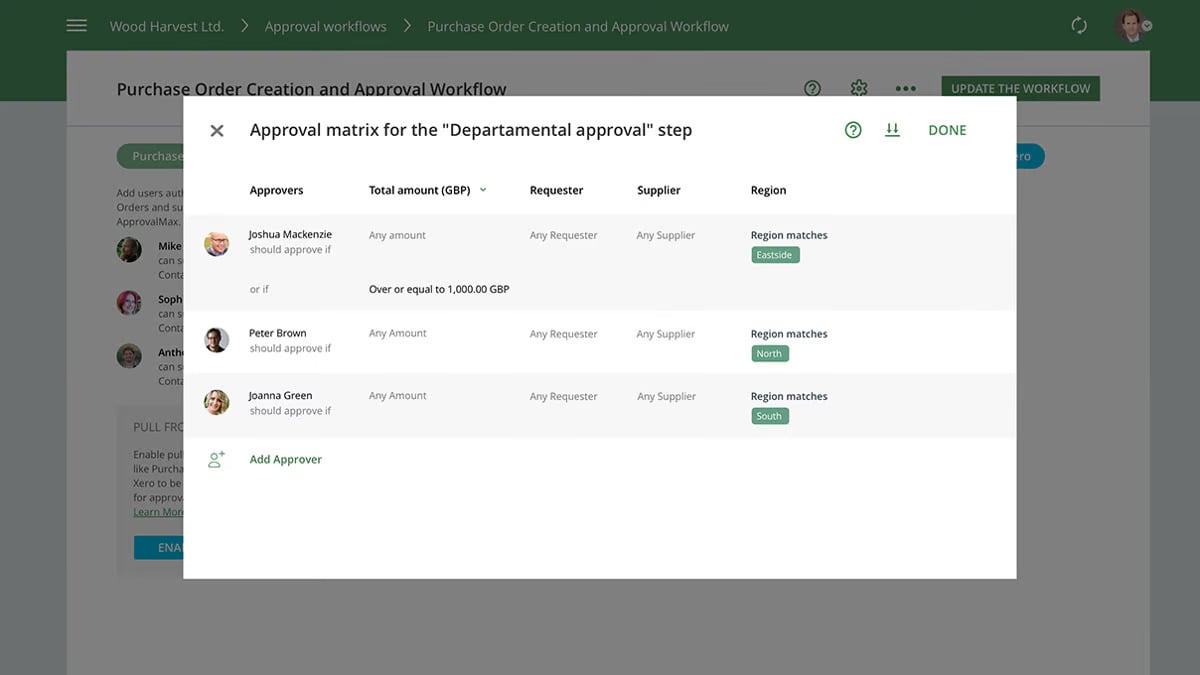Select the Joshua Mackenzie approver name
The image size is (1200, 675).
tap(290, 235)
